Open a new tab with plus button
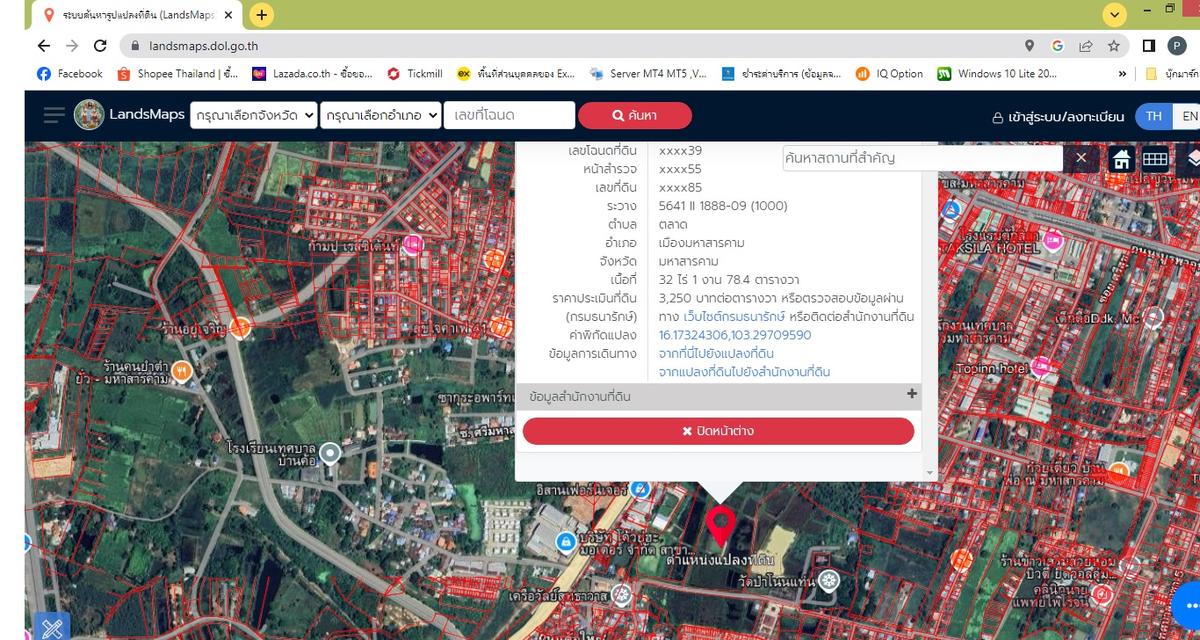 261,15
